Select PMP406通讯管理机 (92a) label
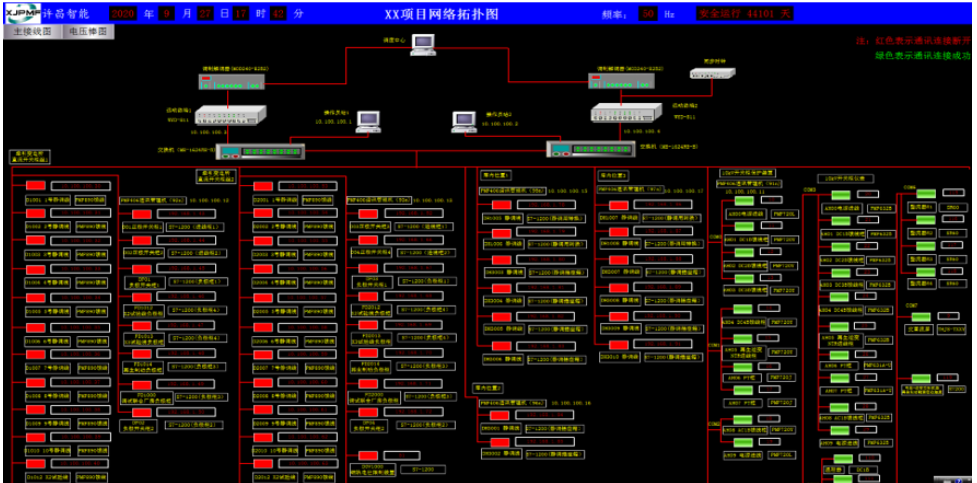 (x=153, y=200)
